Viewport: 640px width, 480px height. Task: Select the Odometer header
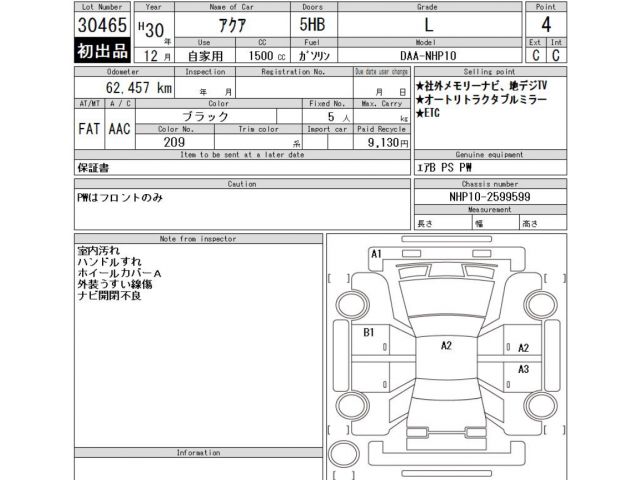(x=124, y=72)
